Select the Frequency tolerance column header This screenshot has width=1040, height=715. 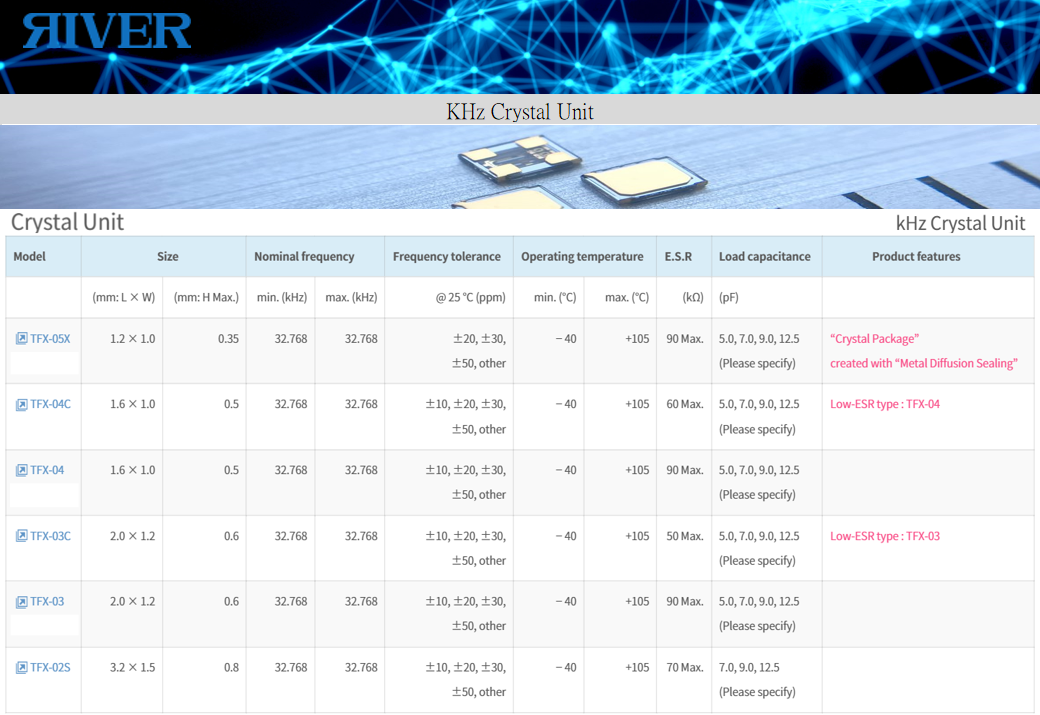(x=446, y=257)
